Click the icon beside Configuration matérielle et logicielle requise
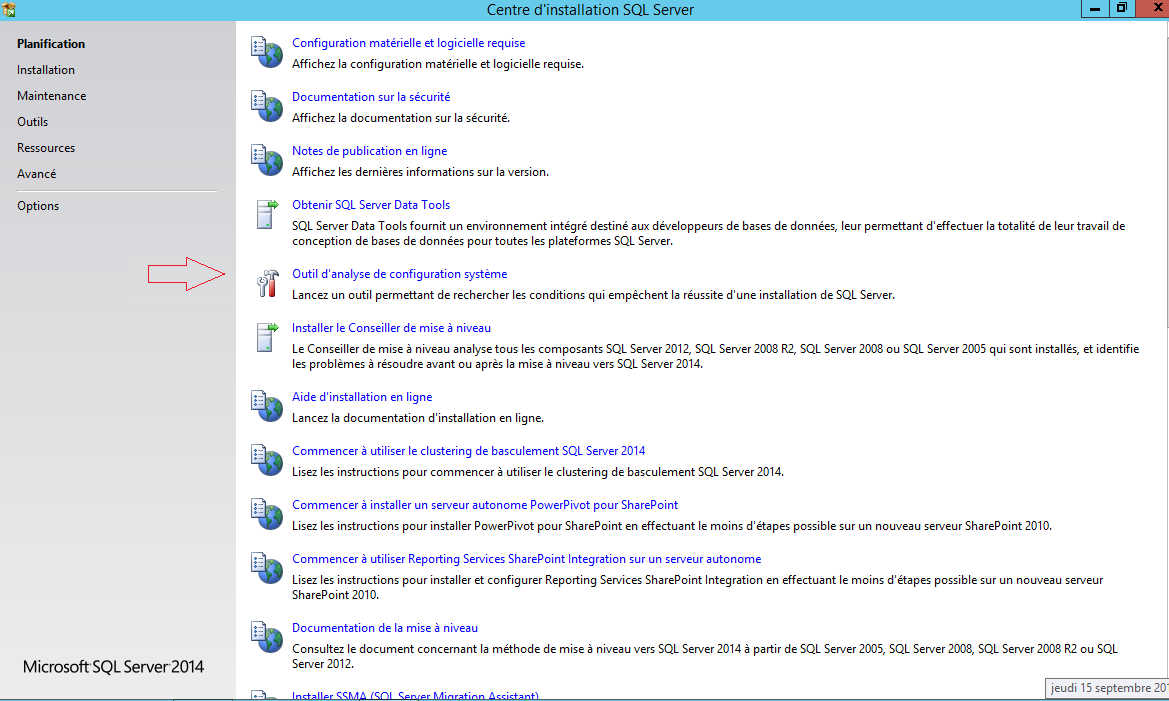1169x701 pixels. [266, 52]
